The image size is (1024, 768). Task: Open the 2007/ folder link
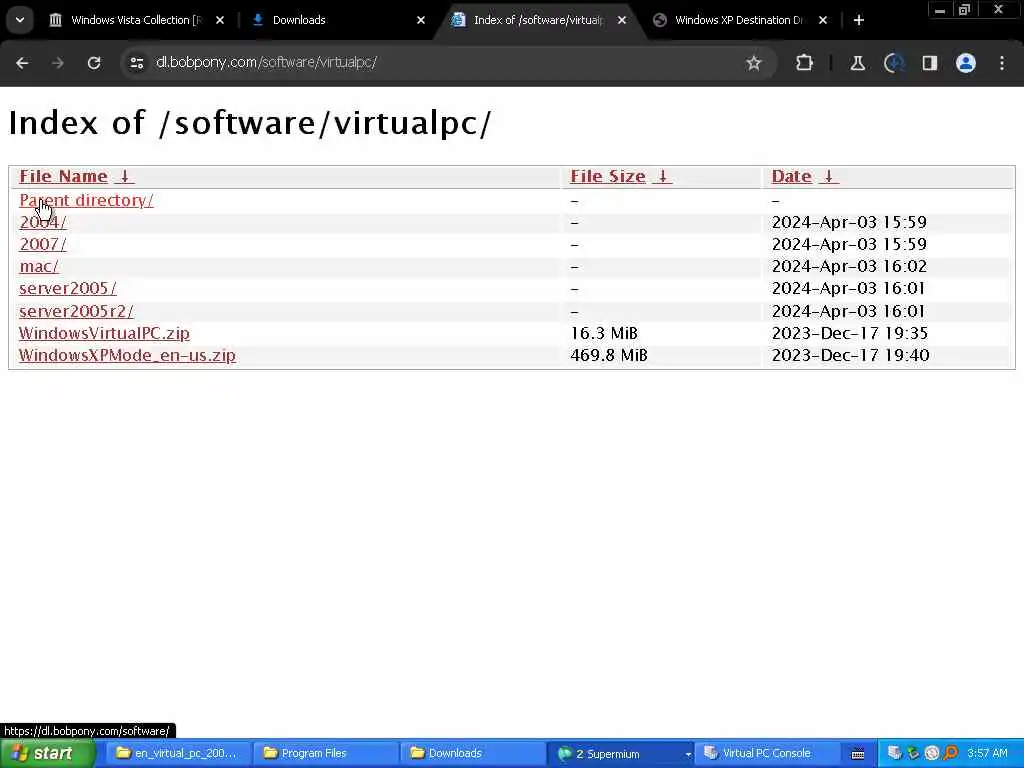coord(42,245)
